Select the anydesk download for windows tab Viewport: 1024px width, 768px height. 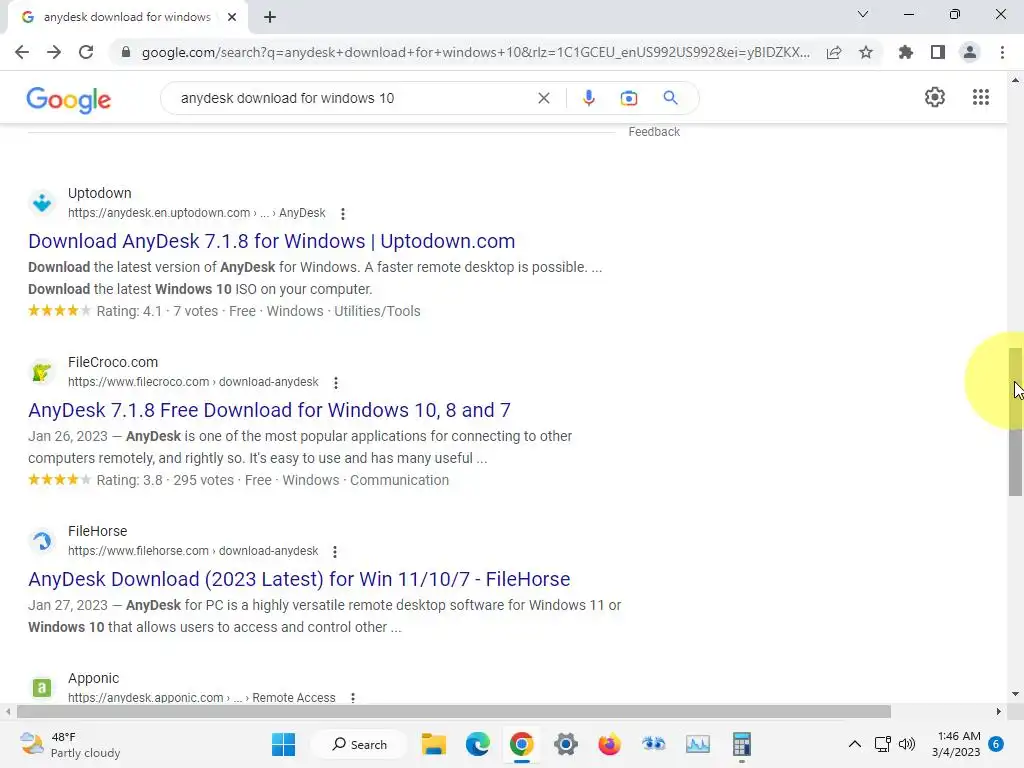127,17
